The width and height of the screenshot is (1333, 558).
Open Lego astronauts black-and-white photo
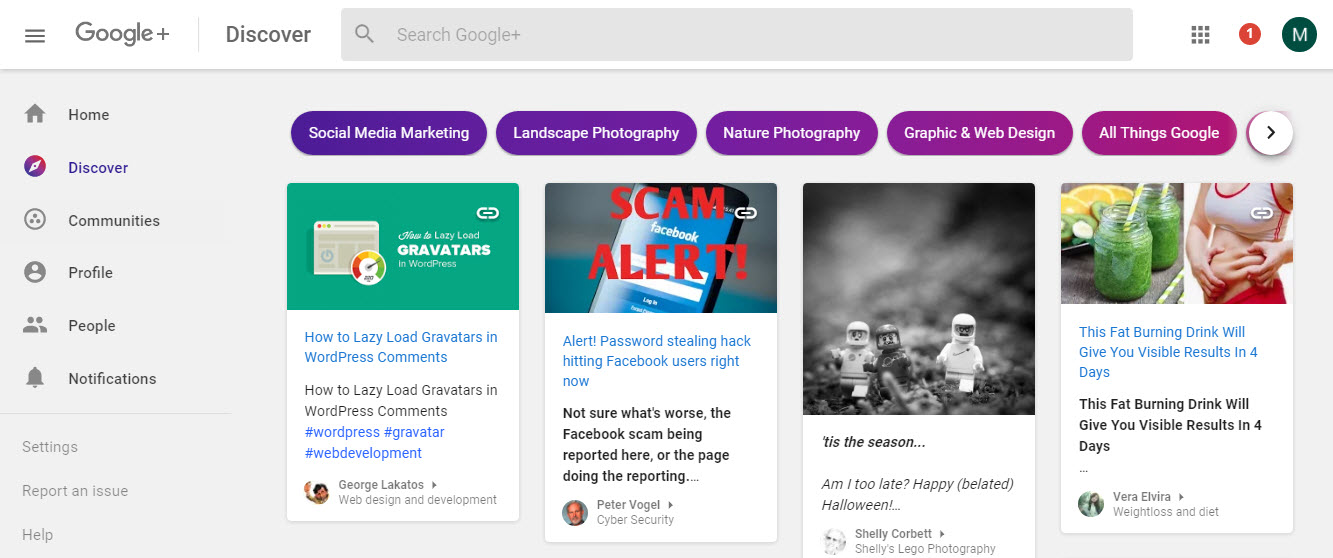(x=919, y=298)
